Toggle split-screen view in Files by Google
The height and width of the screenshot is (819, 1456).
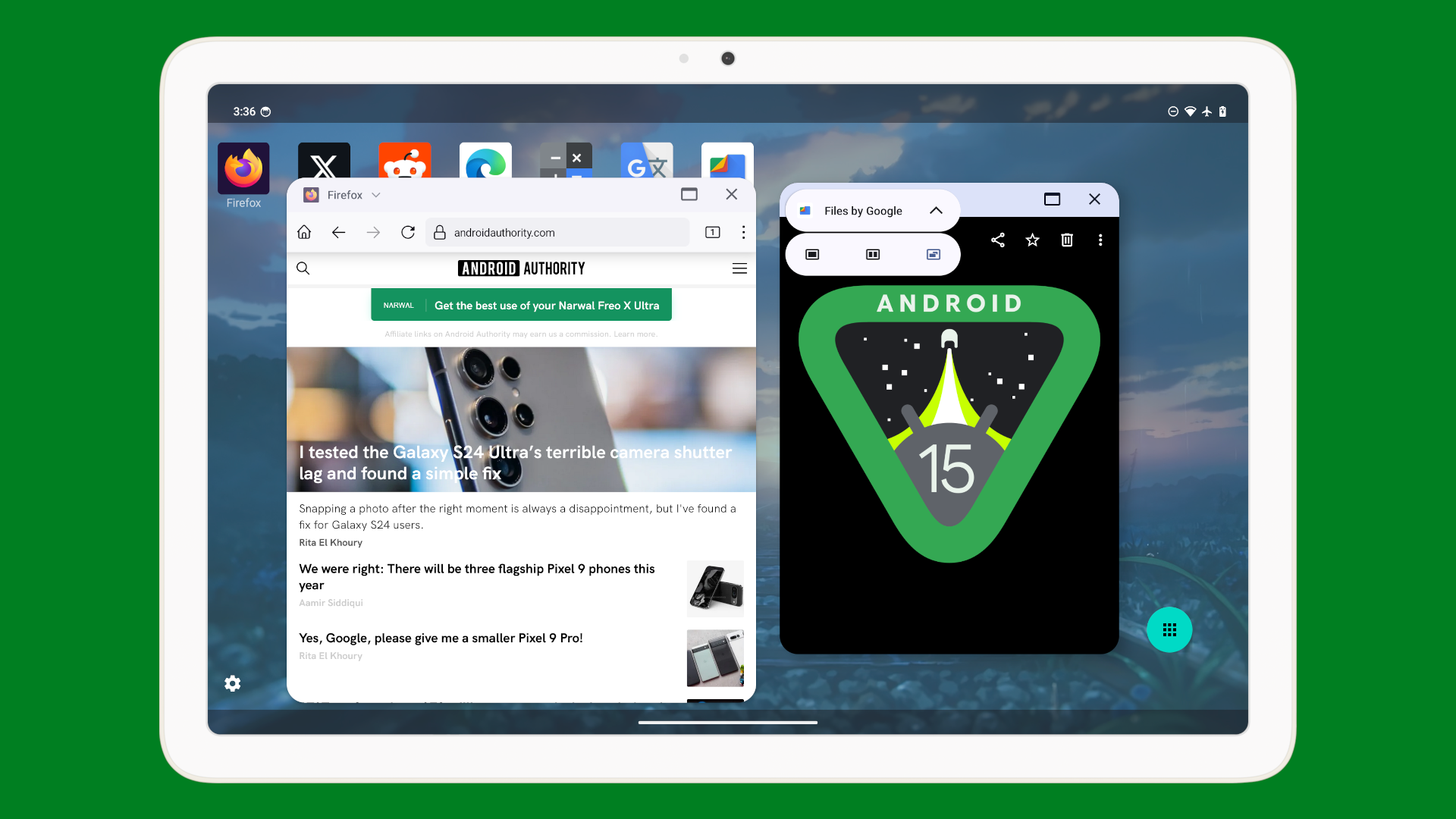(x=872, y=254)
